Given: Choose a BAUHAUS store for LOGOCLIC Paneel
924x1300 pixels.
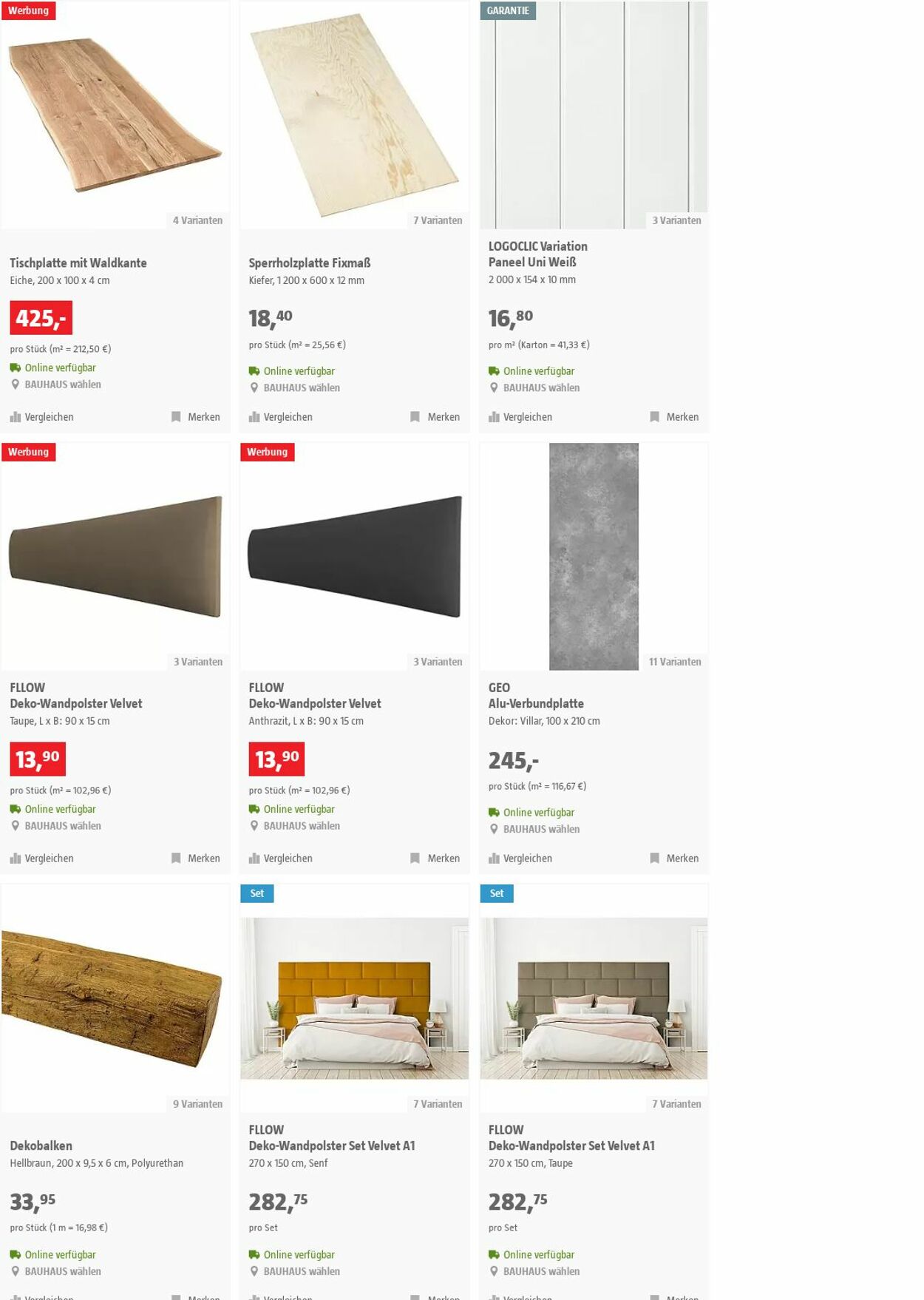Looking at the screenshot, I should 541,388.
